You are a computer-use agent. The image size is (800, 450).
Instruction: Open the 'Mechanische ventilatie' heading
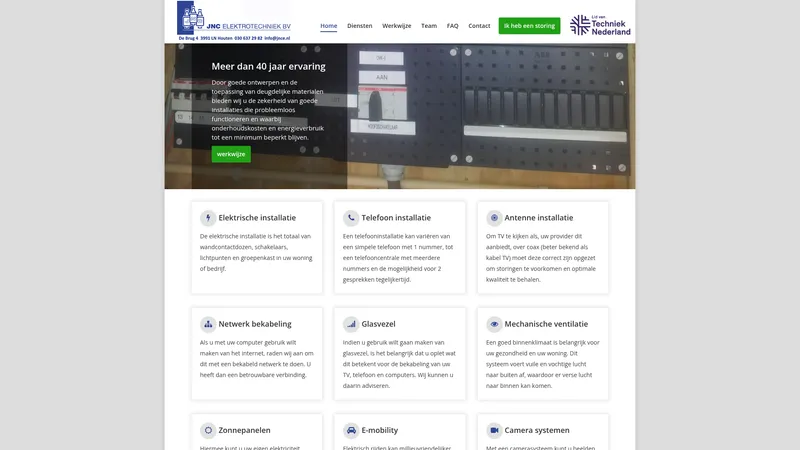[546, 324]
